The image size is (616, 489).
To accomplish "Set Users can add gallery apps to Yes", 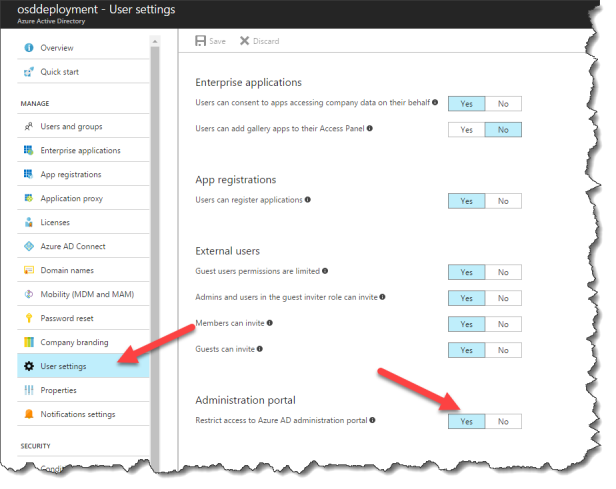I will [x=466, y=130].
